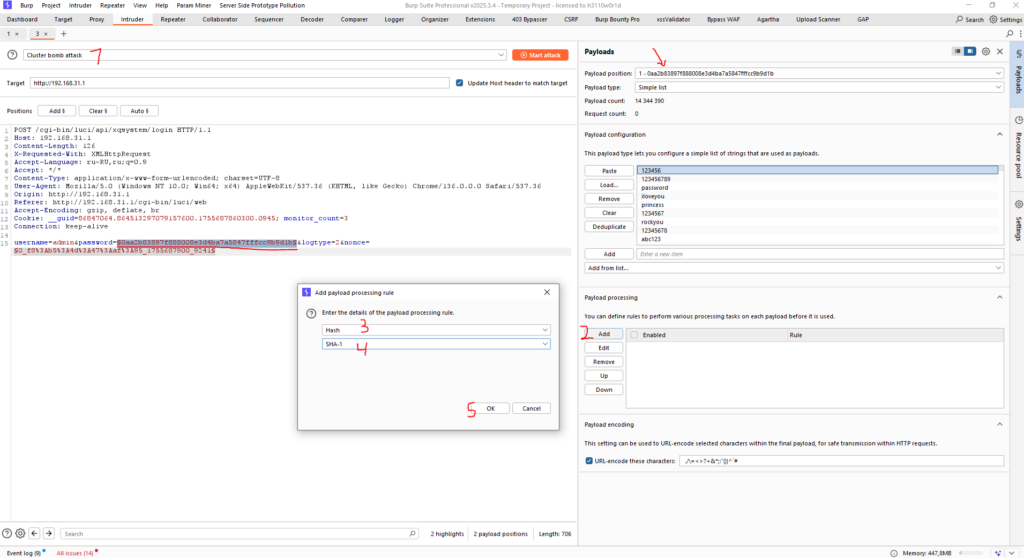Click OK in the rule dialog

(490, 408)
